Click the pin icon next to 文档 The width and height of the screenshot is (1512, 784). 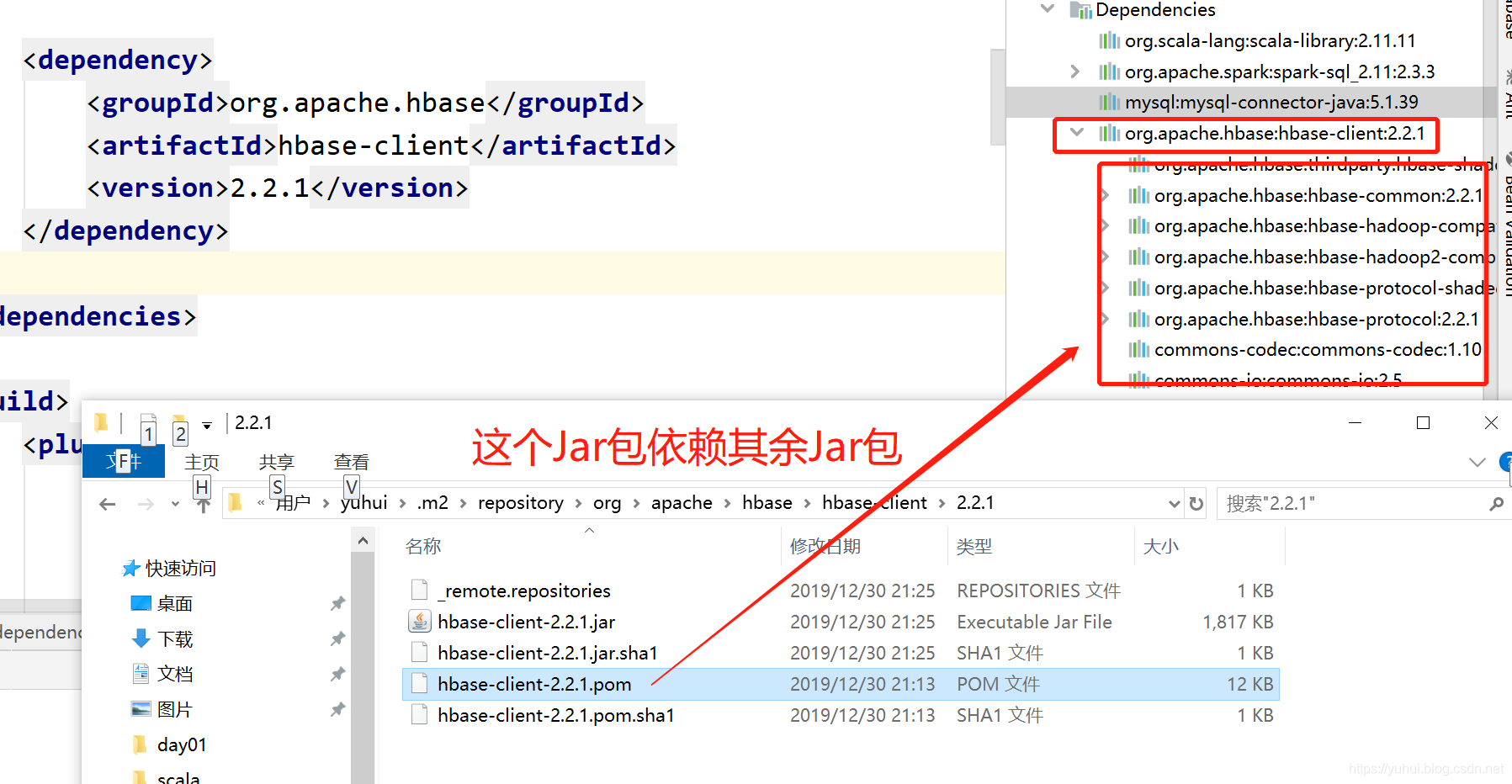(x=337, y=674)
